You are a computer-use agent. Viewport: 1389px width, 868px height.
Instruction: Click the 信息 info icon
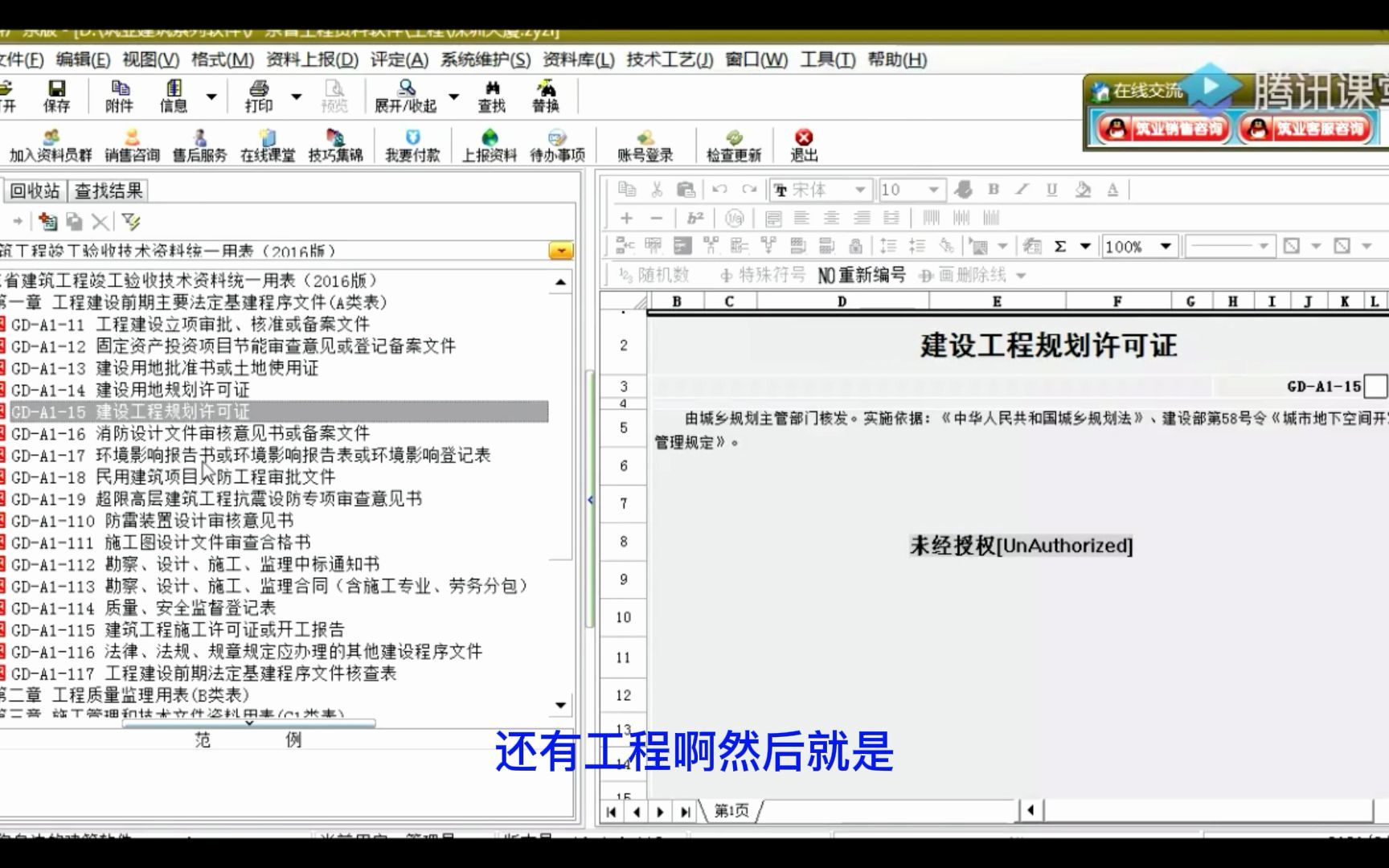point(173,96)
